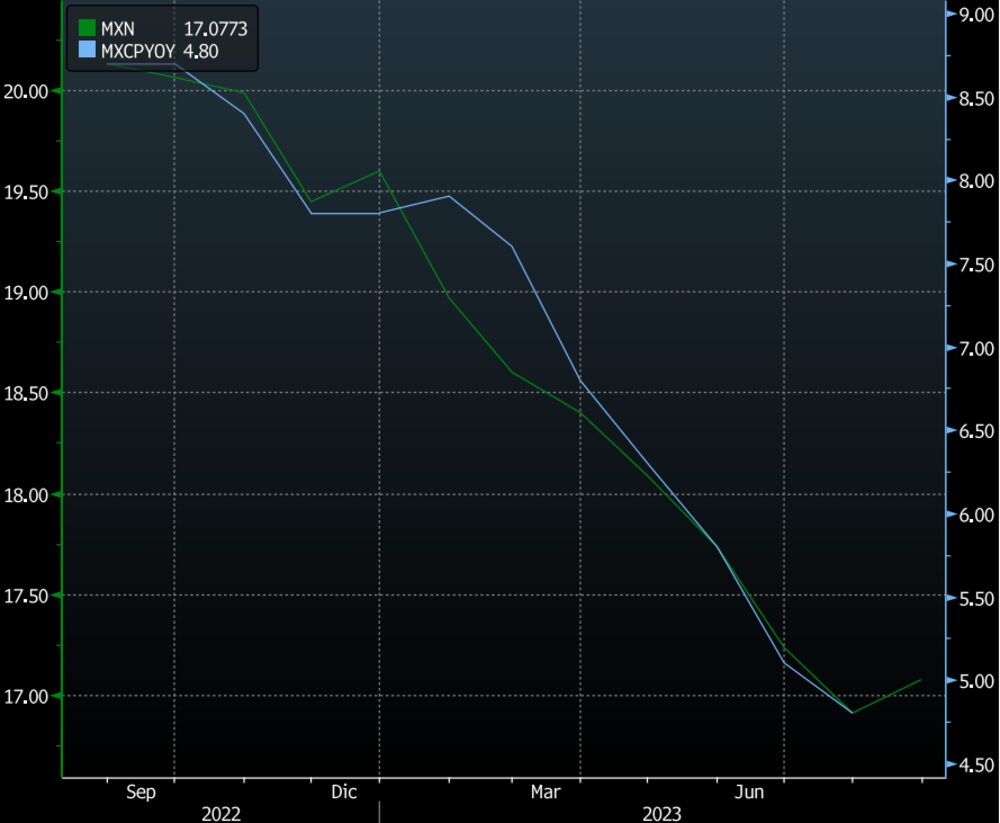Select the 2023 year label on x-axis
This screenshot has height=823, width=1000.
661,814
